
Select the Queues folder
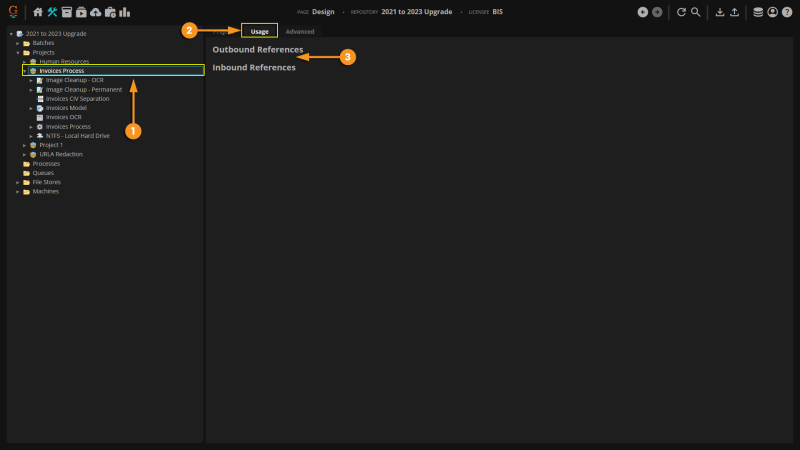[x=43, y=172]
